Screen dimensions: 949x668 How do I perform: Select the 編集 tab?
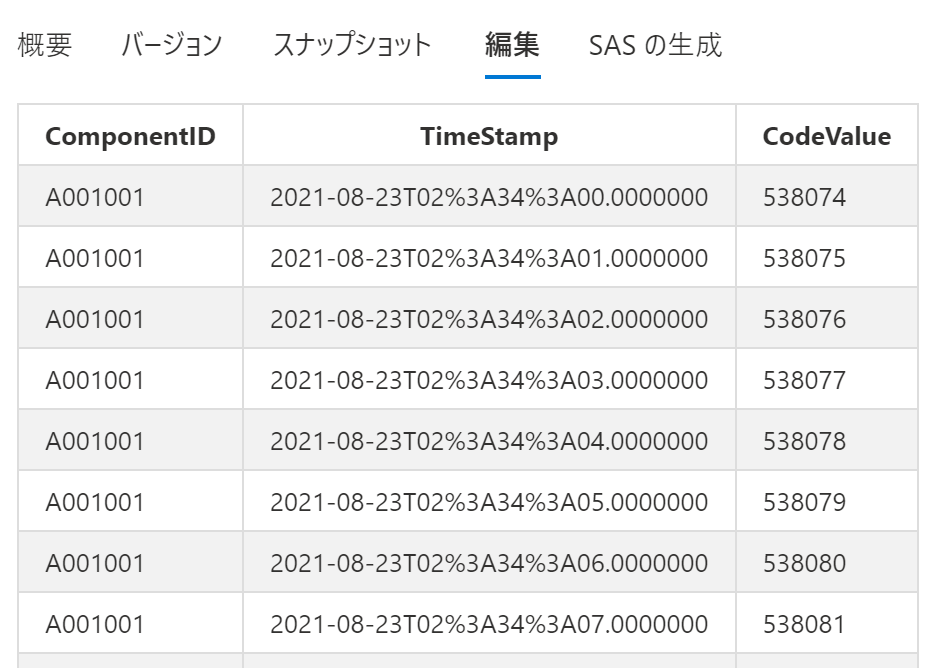[512, 45]
